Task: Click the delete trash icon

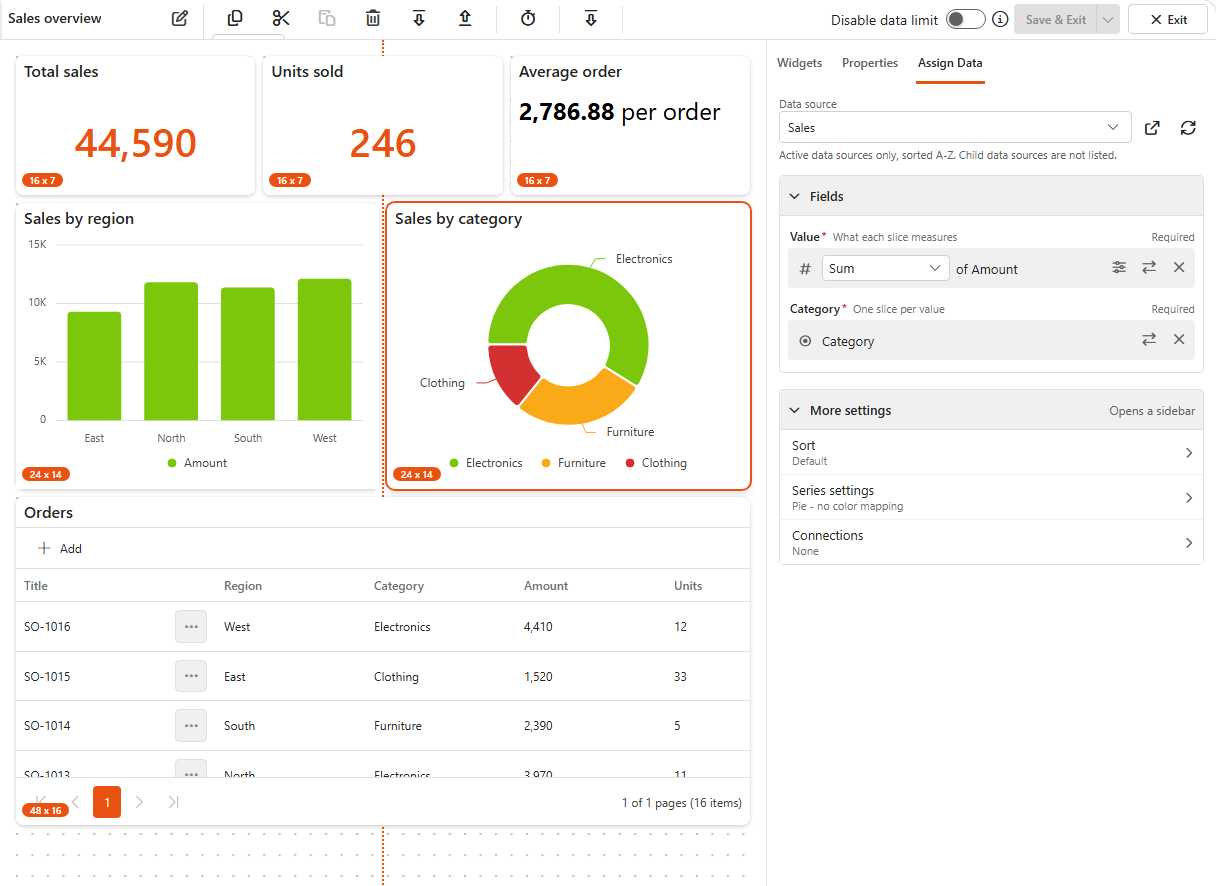Action: tap(373, 18)
